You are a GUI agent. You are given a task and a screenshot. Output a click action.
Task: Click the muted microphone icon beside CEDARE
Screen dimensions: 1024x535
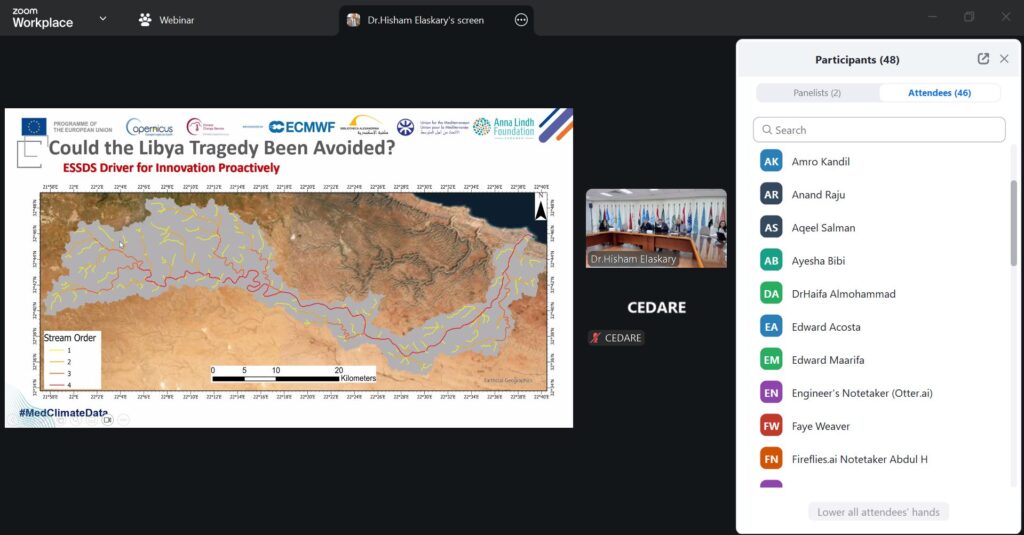(596, 338)
